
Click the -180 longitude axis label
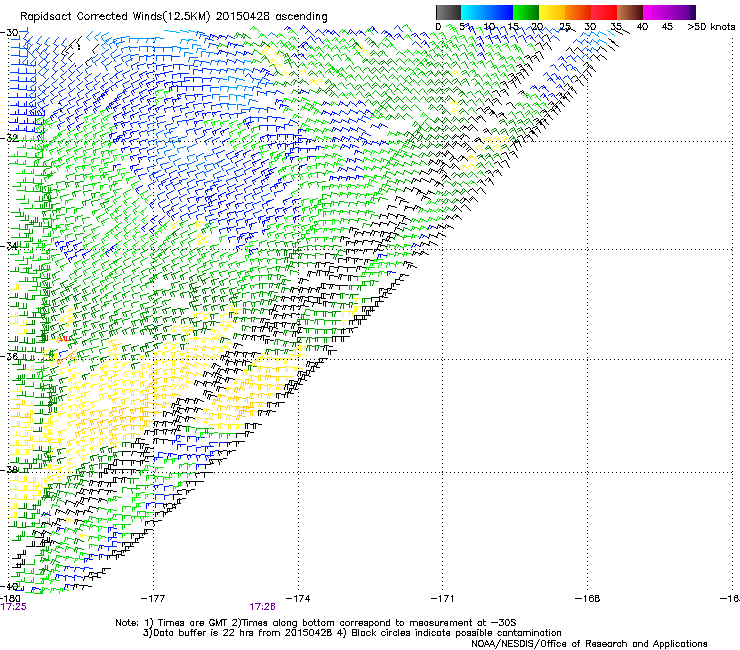pyautogui.click(x=10, y=599)
